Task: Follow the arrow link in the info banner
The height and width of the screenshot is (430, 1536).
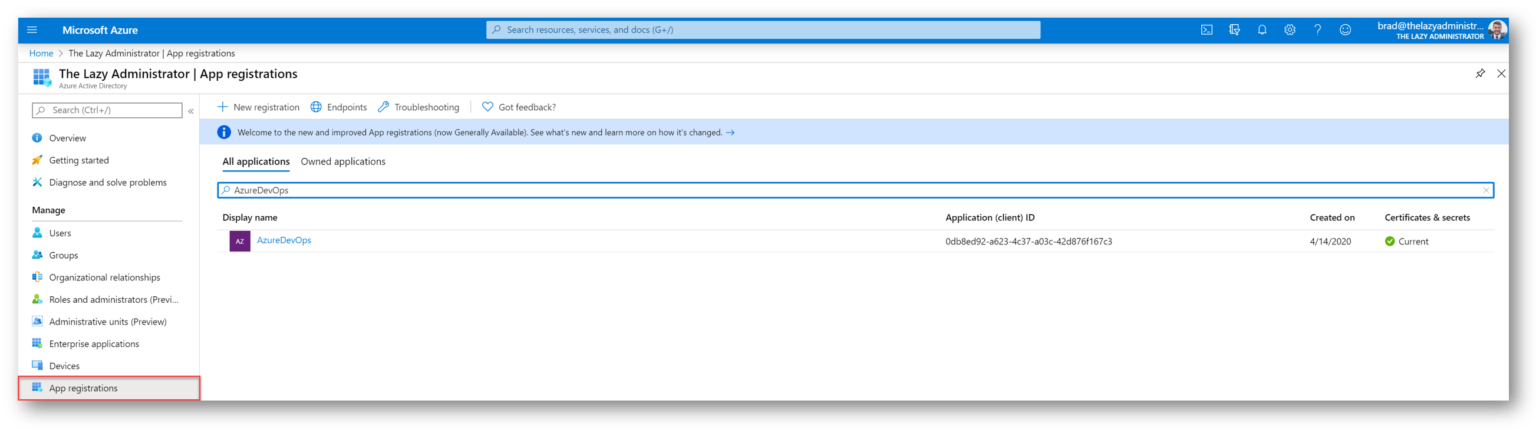Action: [x=730, y=132]
